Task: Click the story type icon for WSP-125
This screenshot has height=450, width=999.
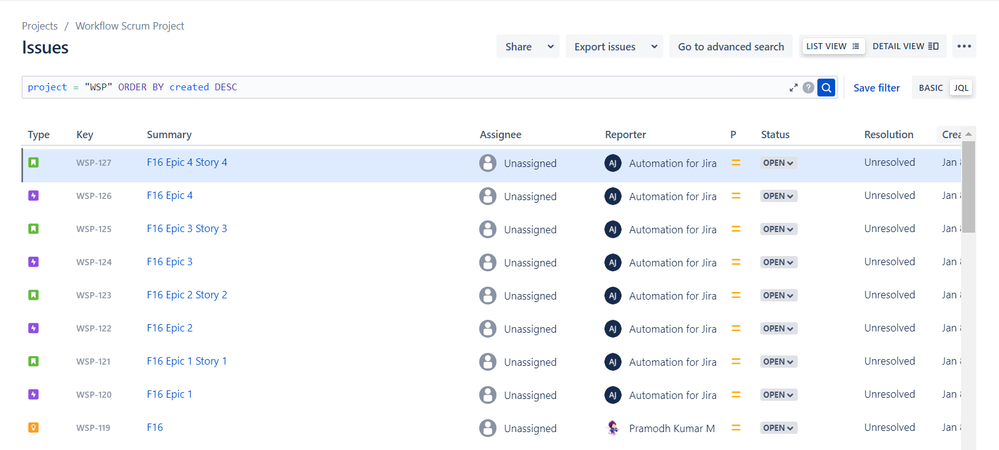Action: click(x=34, y=229)
